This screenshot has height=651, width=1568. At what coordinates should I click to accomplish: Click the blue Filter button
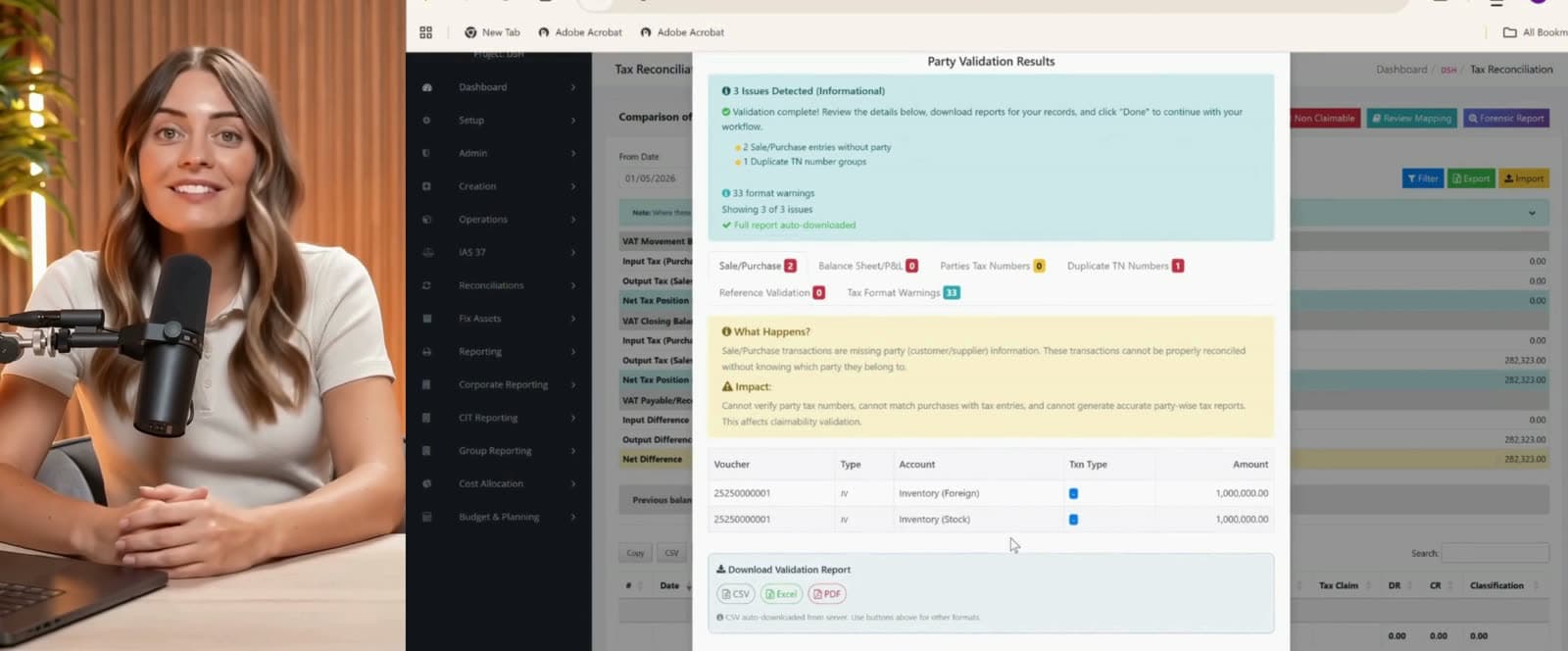tap(1422, 178)
